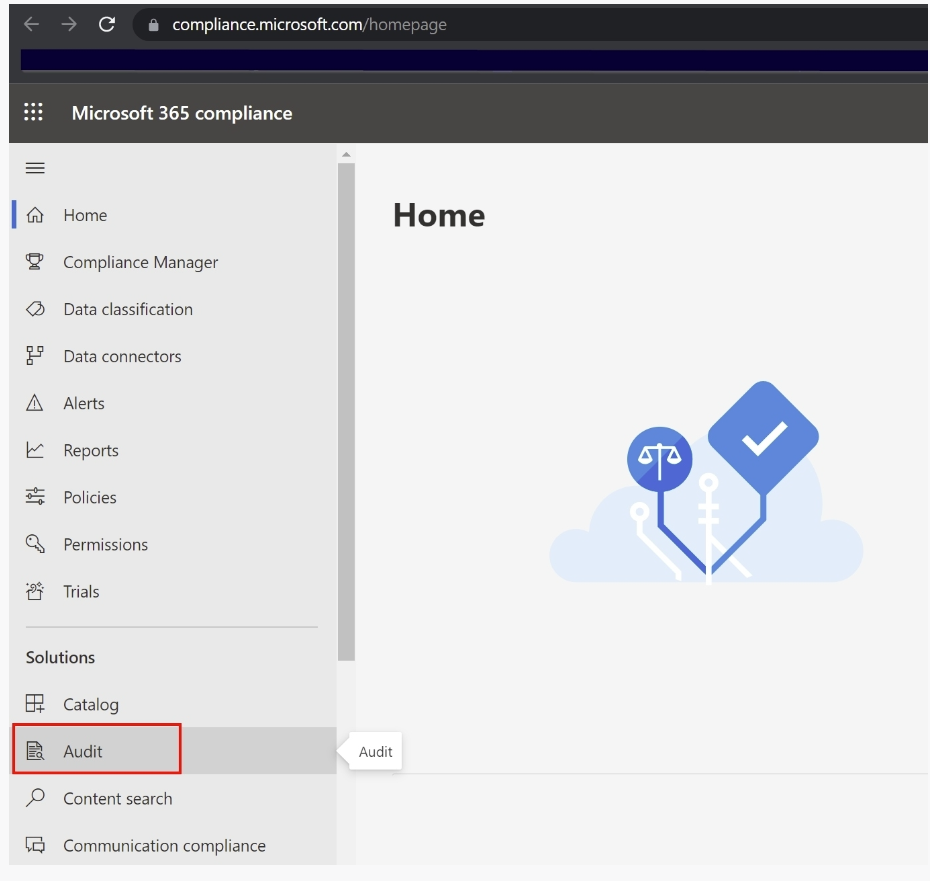Screen dimensions: 930x881
Task: Open the Catalog solution
Action: pos(90,704)
